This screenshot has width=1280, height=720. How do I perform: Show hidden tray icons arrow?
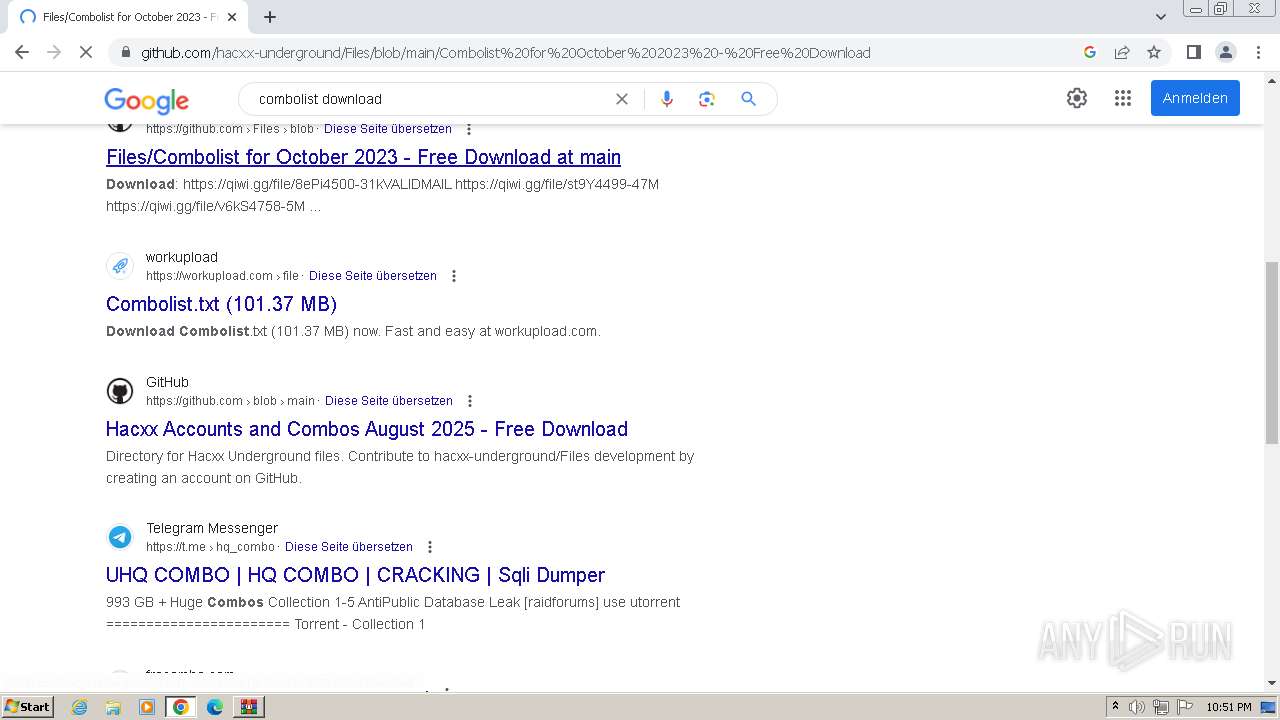(1115, 707)
